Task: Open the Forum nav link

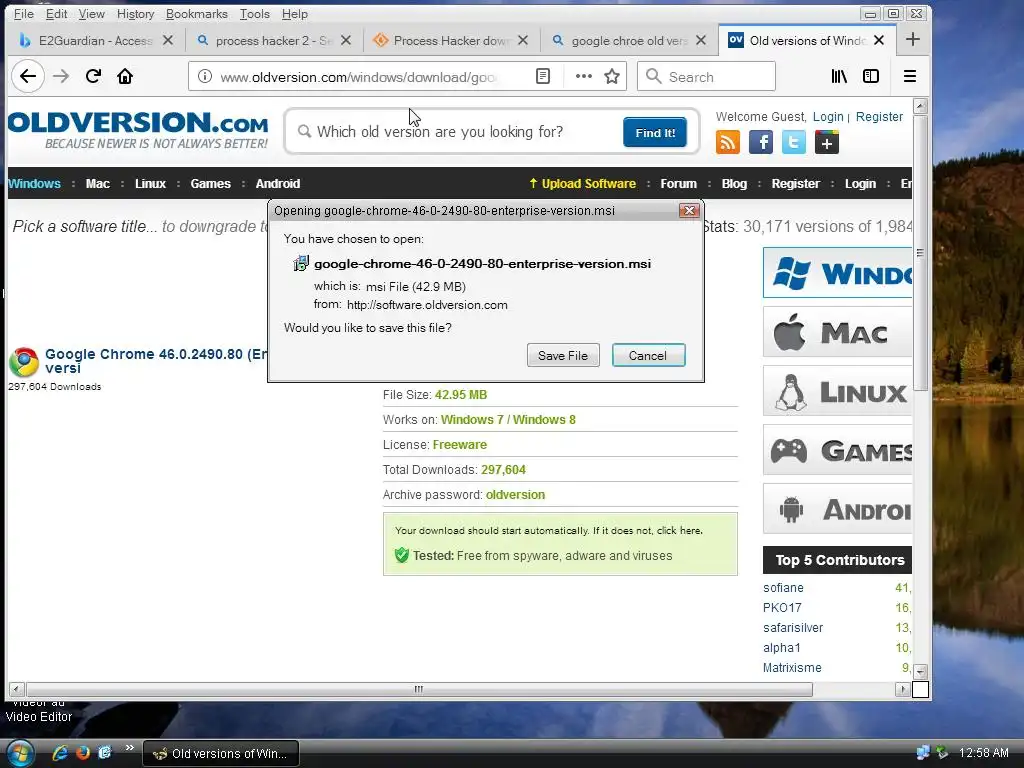Action: 678,184
